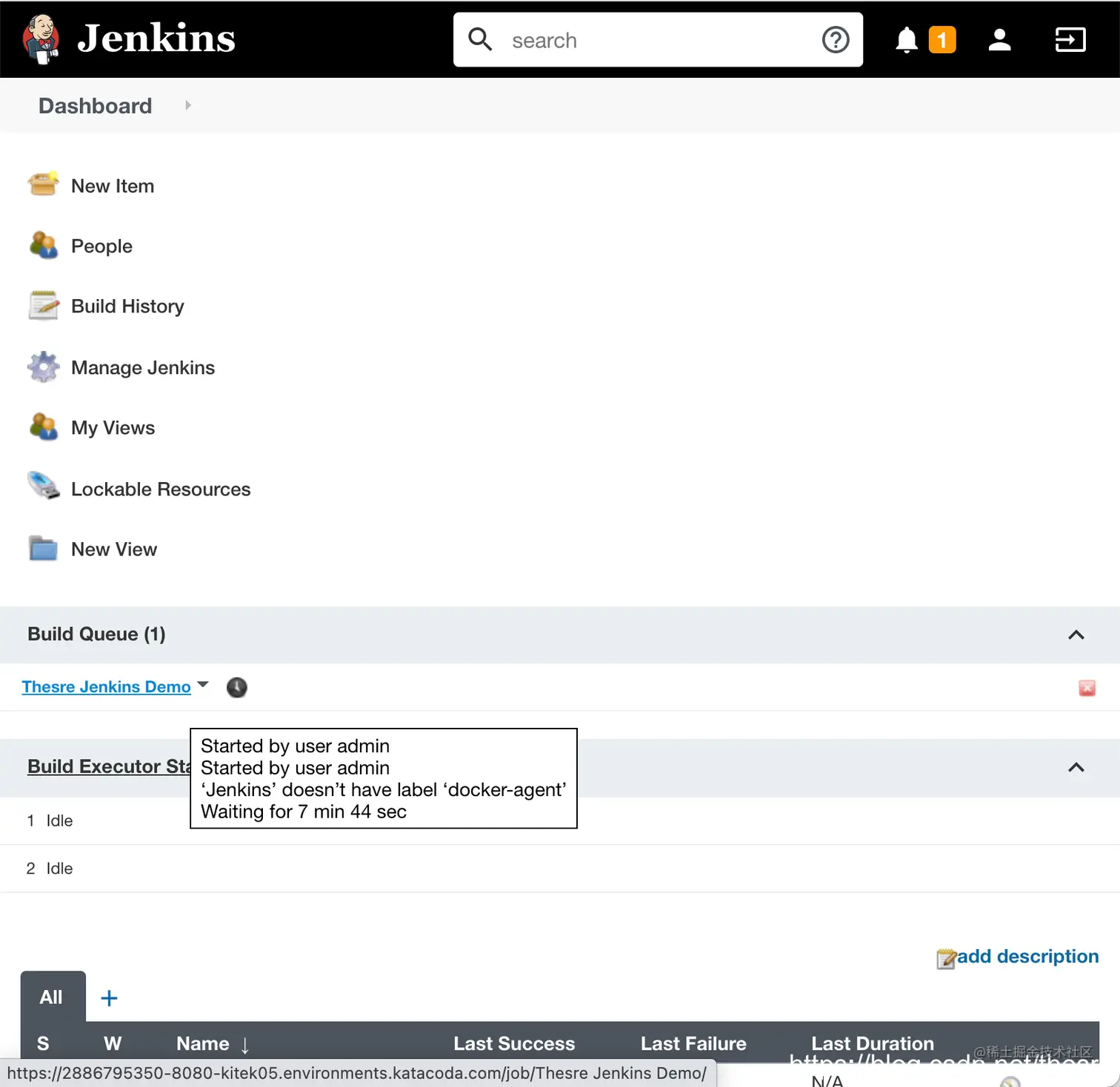Image resolution: width=1120 pixels, height=1087 pixels.
Task: Click the My Views icon
Action: coord(44,427)
